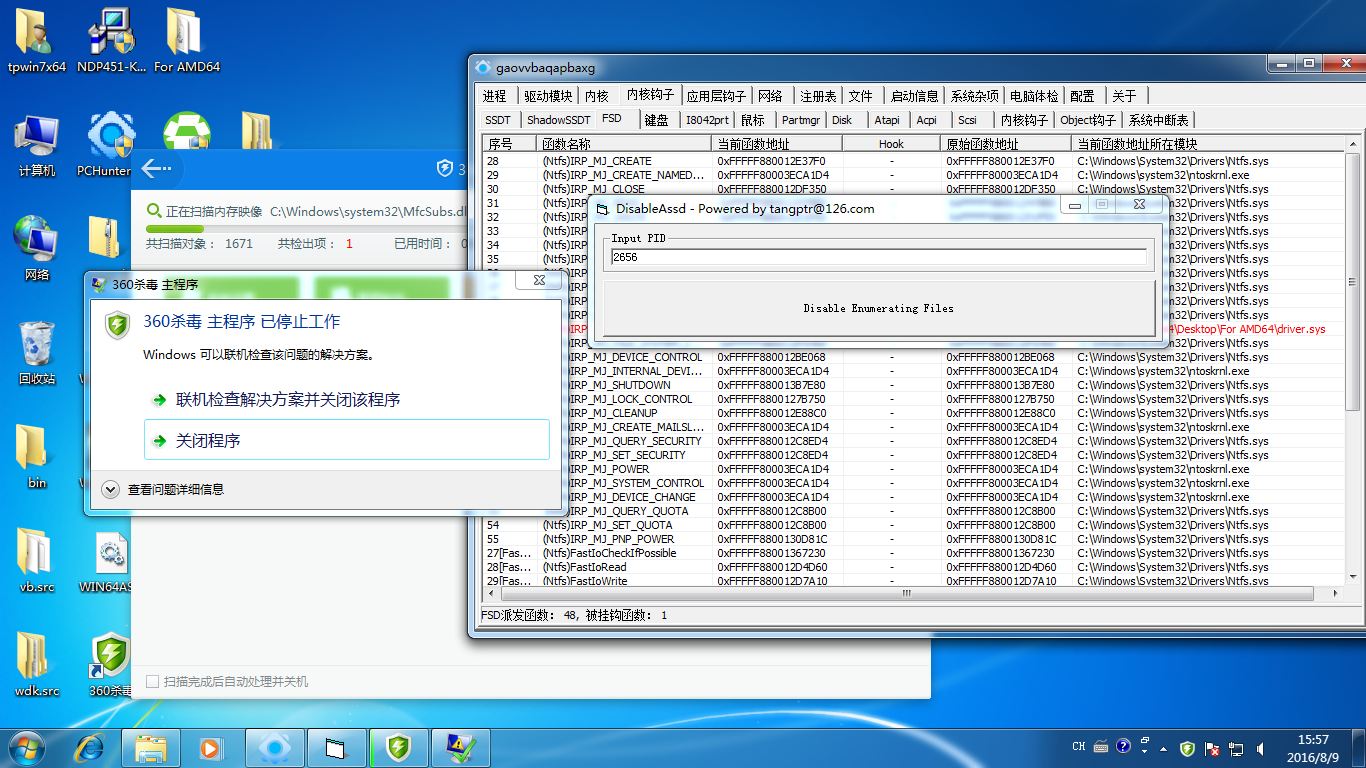Switch to 文件 tab
This screenshot has height=768, width=1366.
pos(861,96)
